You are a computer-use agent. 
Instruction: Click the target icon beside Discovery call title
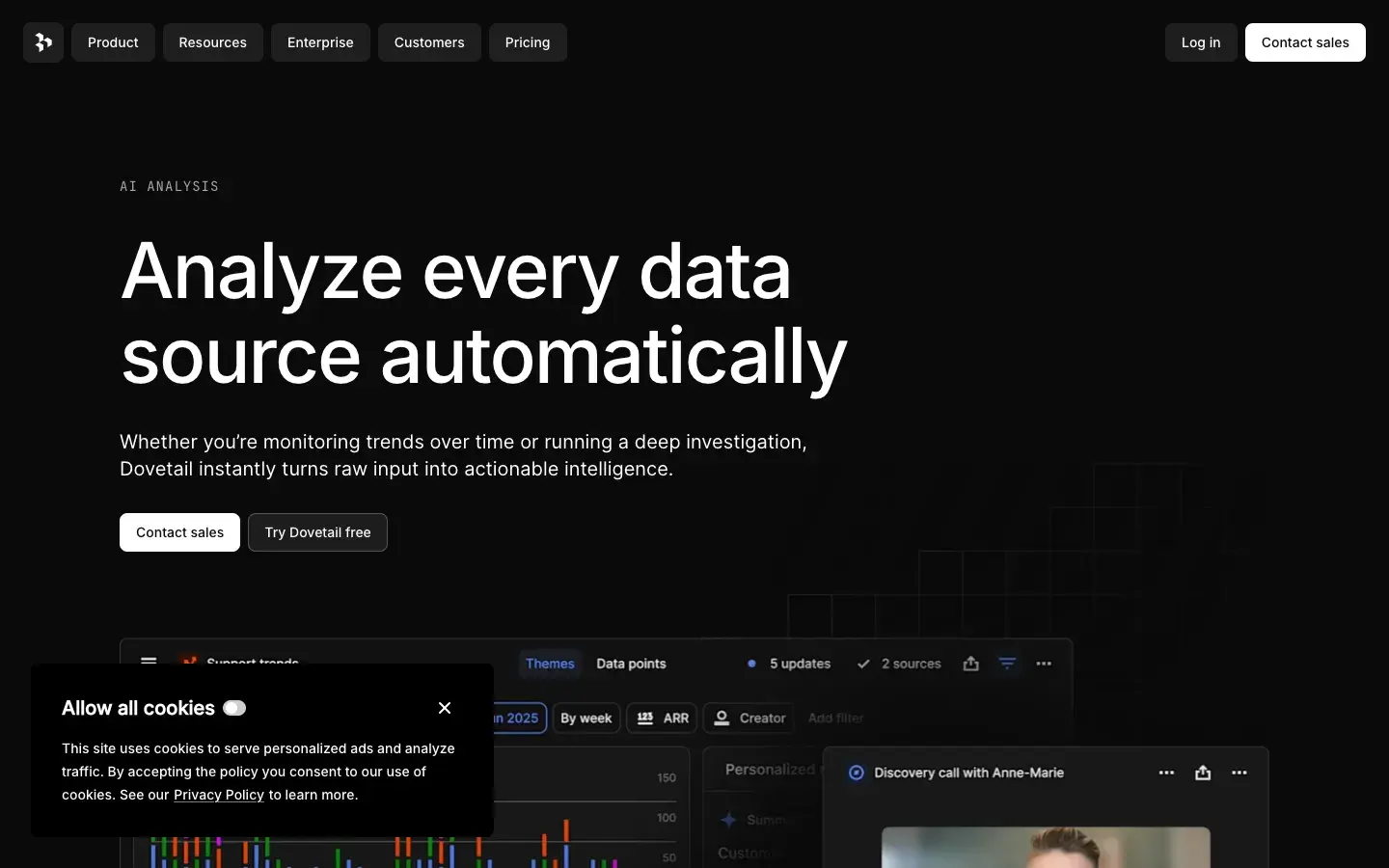(x=855, y=773)
